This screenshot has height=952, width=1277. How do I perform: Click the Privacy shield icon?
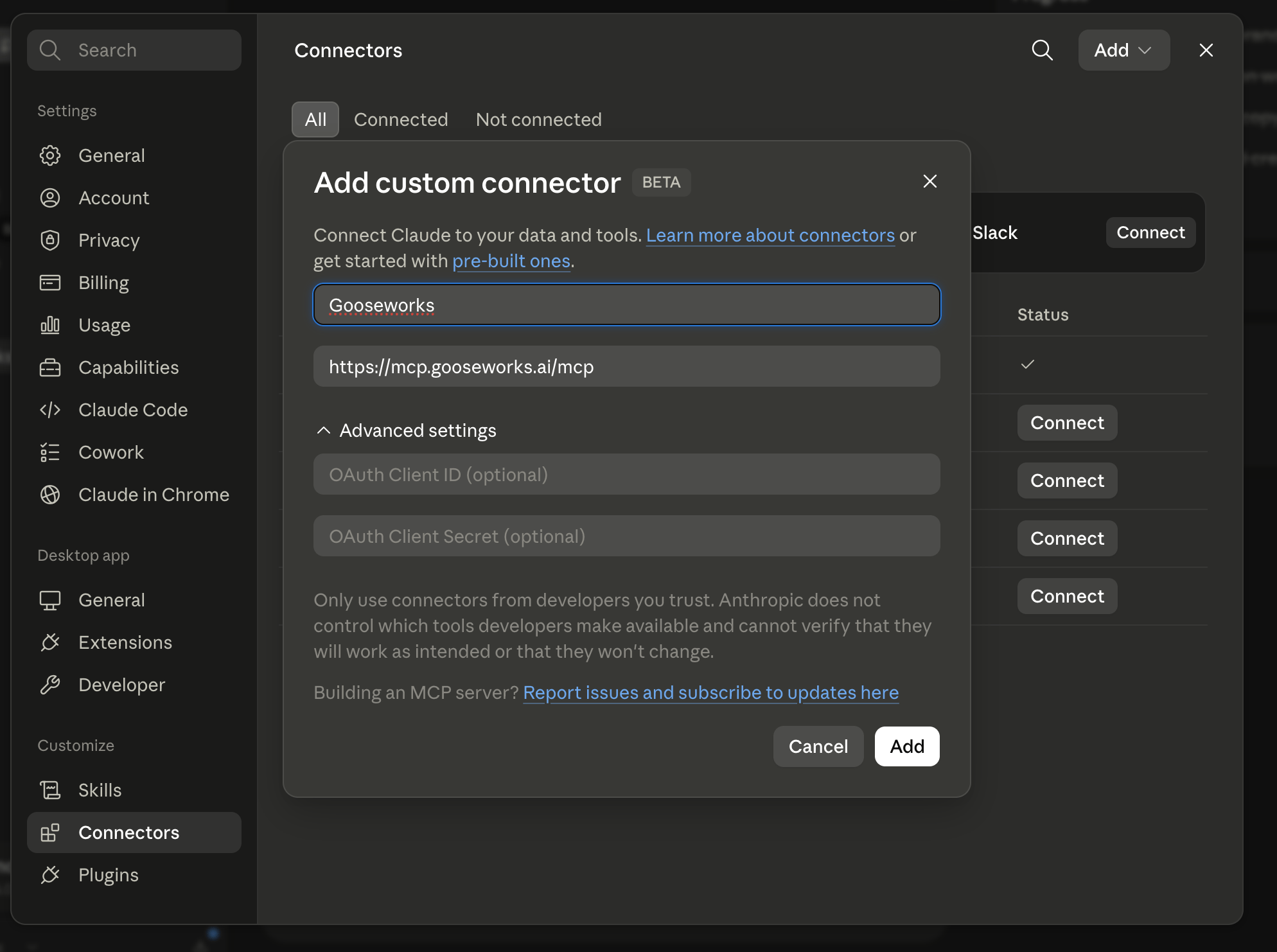pyautogui.click(x=50, y=240)
